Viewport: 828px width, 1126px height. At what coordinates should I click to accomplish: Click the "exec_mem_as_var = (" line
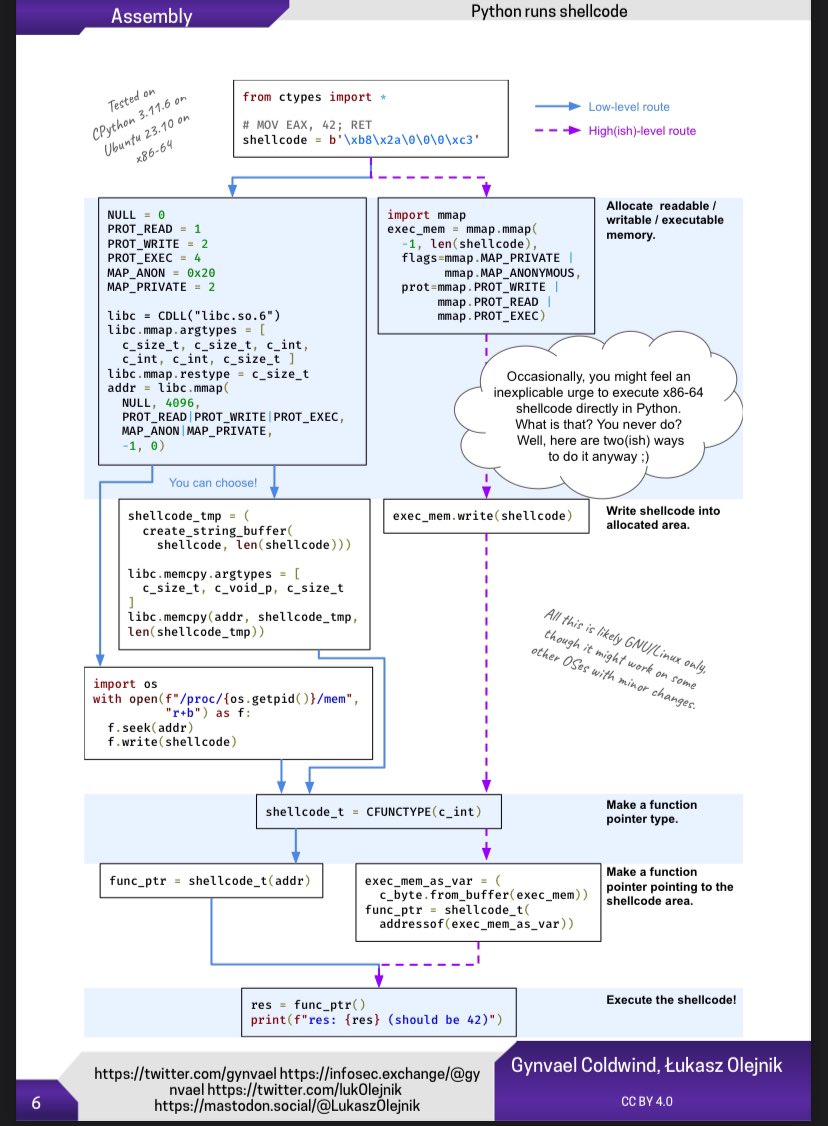[433, 880]
